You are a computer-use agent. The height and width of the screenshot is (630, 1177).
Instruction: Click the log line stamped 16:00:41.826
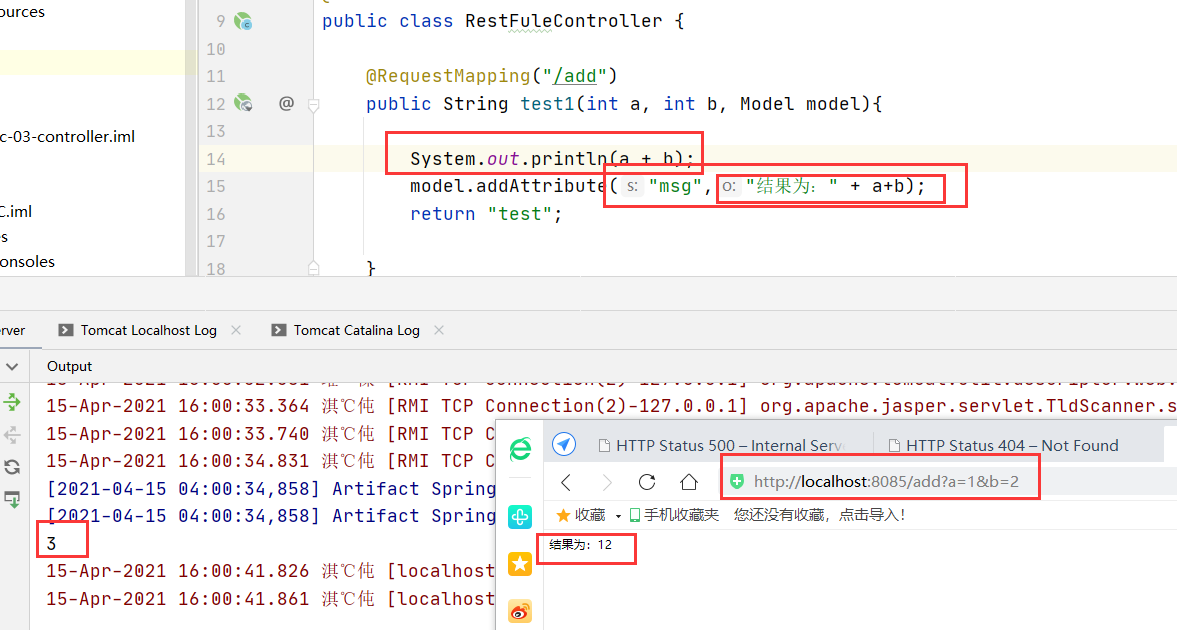tap(271, 571)
